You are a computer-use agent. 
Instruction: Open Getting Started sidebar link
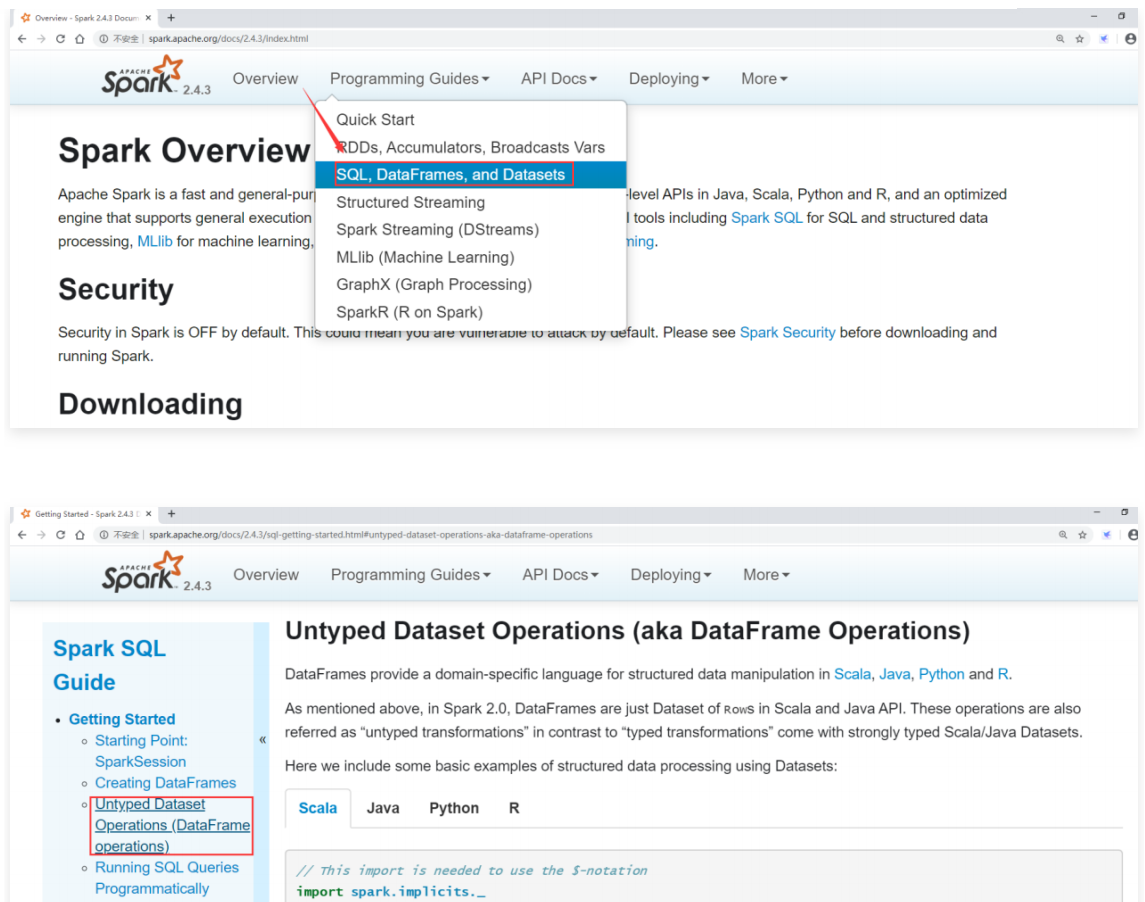[x=122, y=719]
